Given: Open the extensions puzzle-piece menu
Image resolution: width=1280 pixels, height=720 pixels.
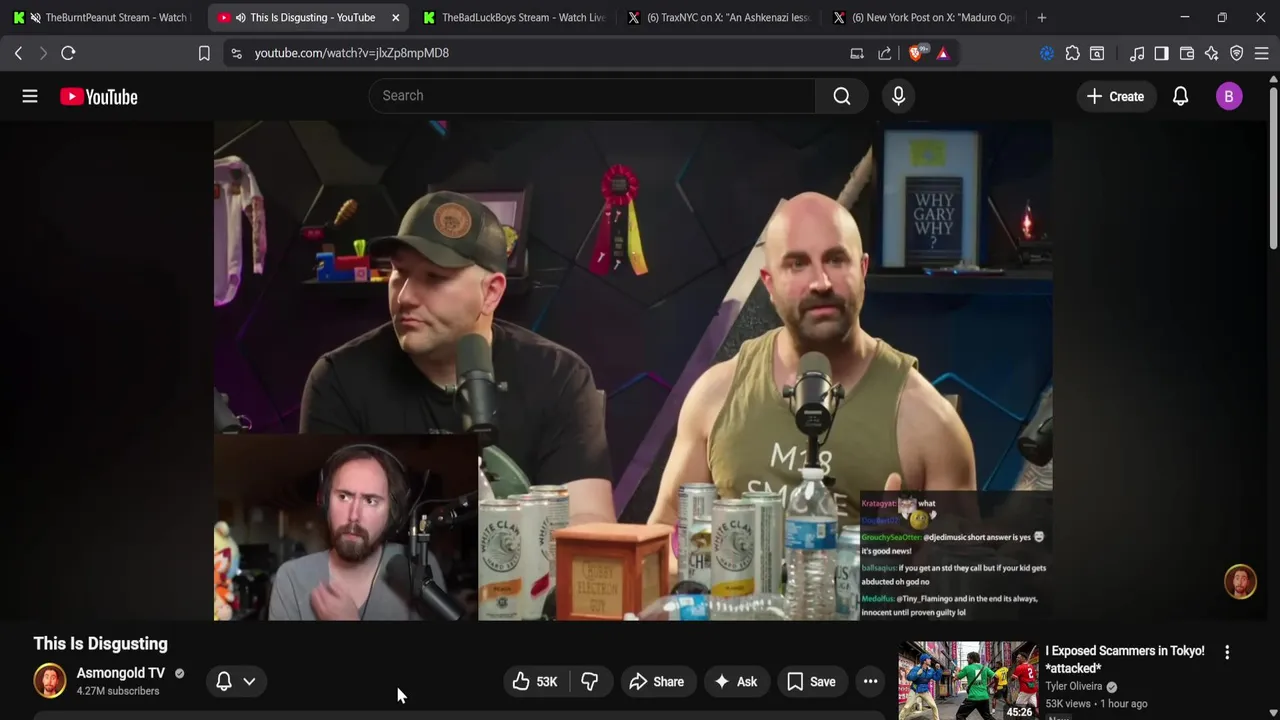Looking at the screenshot, I should (1073, 53).
